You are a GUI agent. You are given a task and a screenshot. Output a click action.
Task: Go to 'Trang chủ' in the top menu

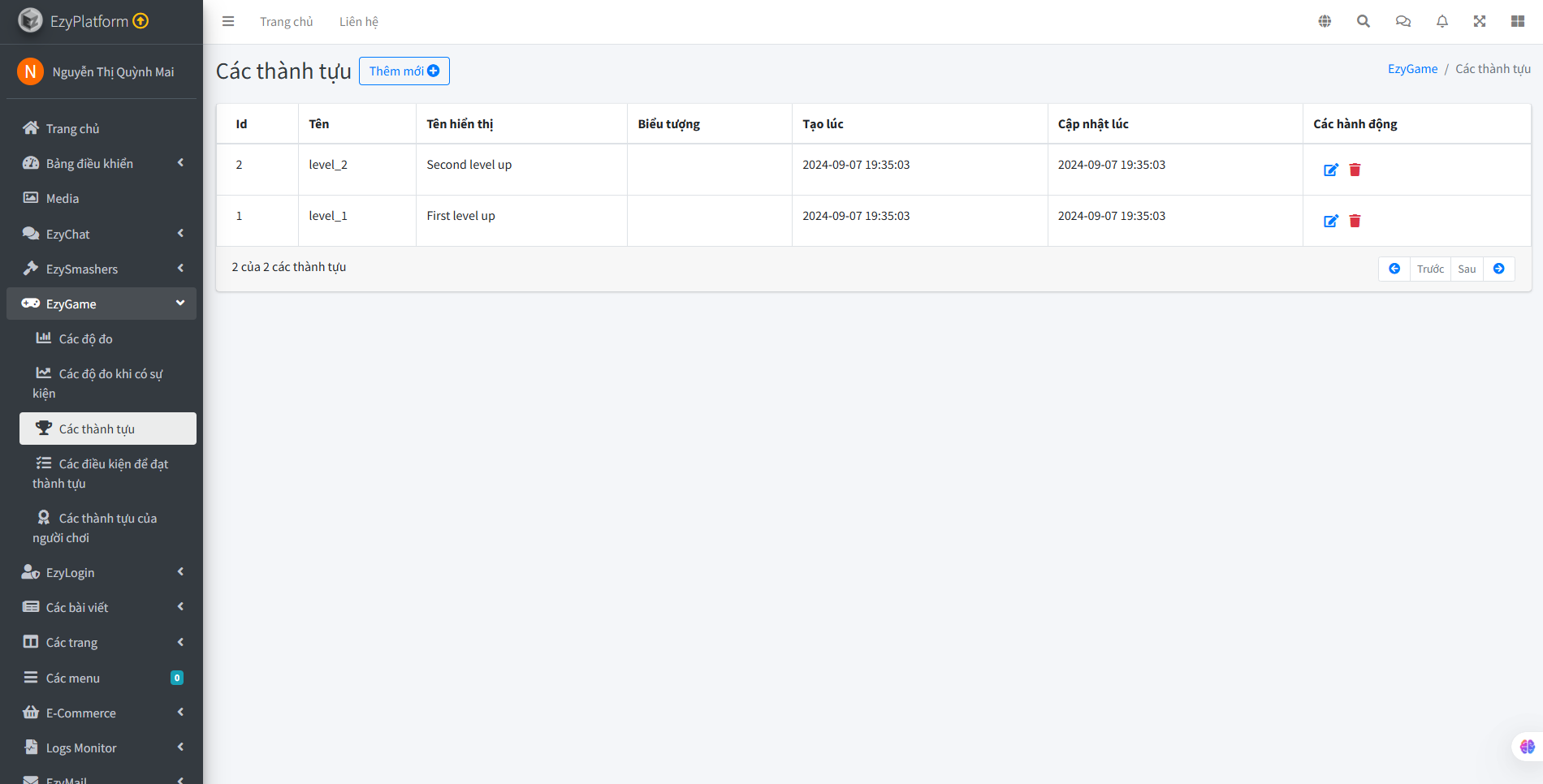(x=287, y=21)
